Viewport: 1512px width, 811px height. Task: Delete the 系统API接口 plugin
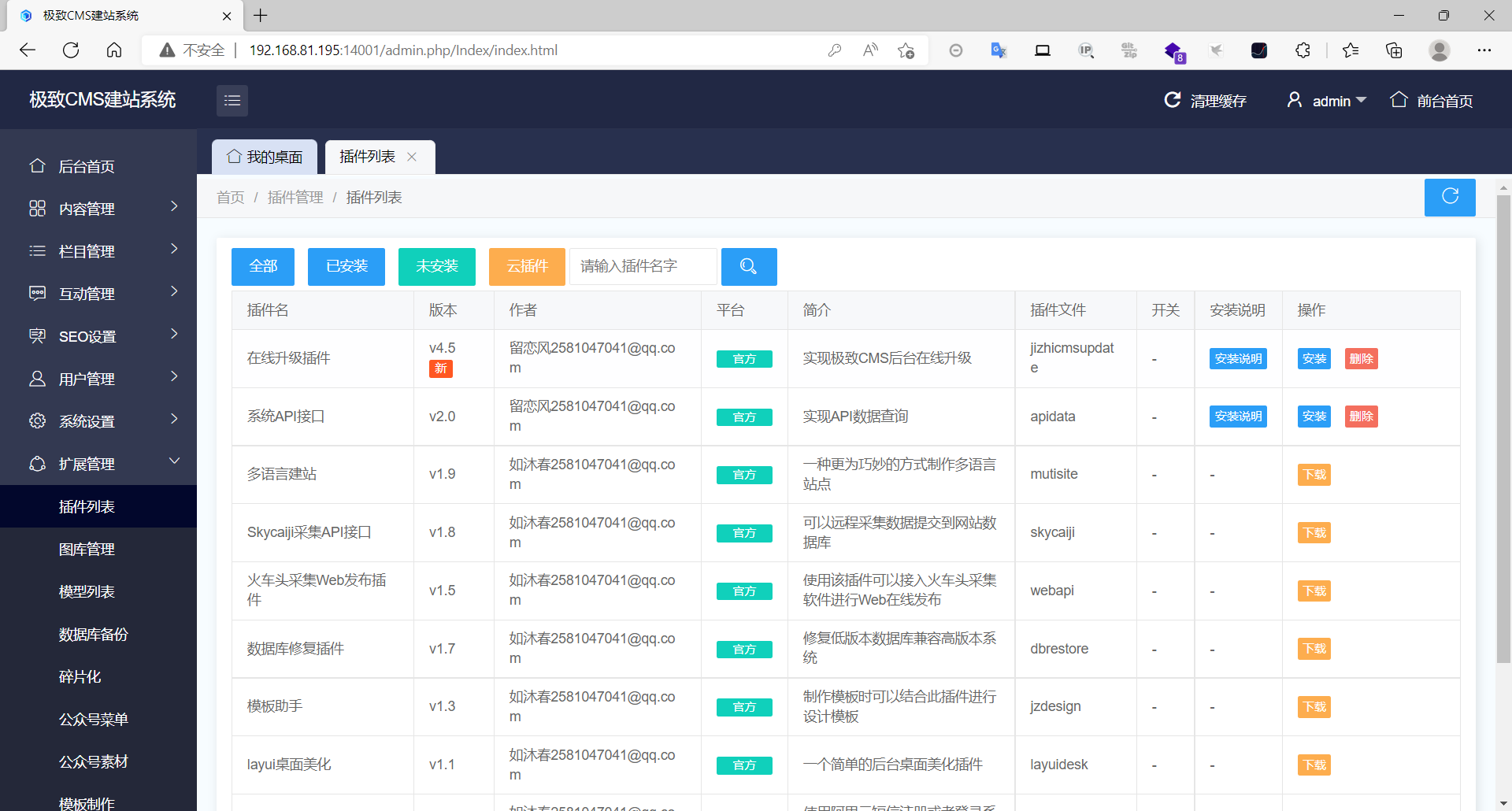(x=1362, y=416)
